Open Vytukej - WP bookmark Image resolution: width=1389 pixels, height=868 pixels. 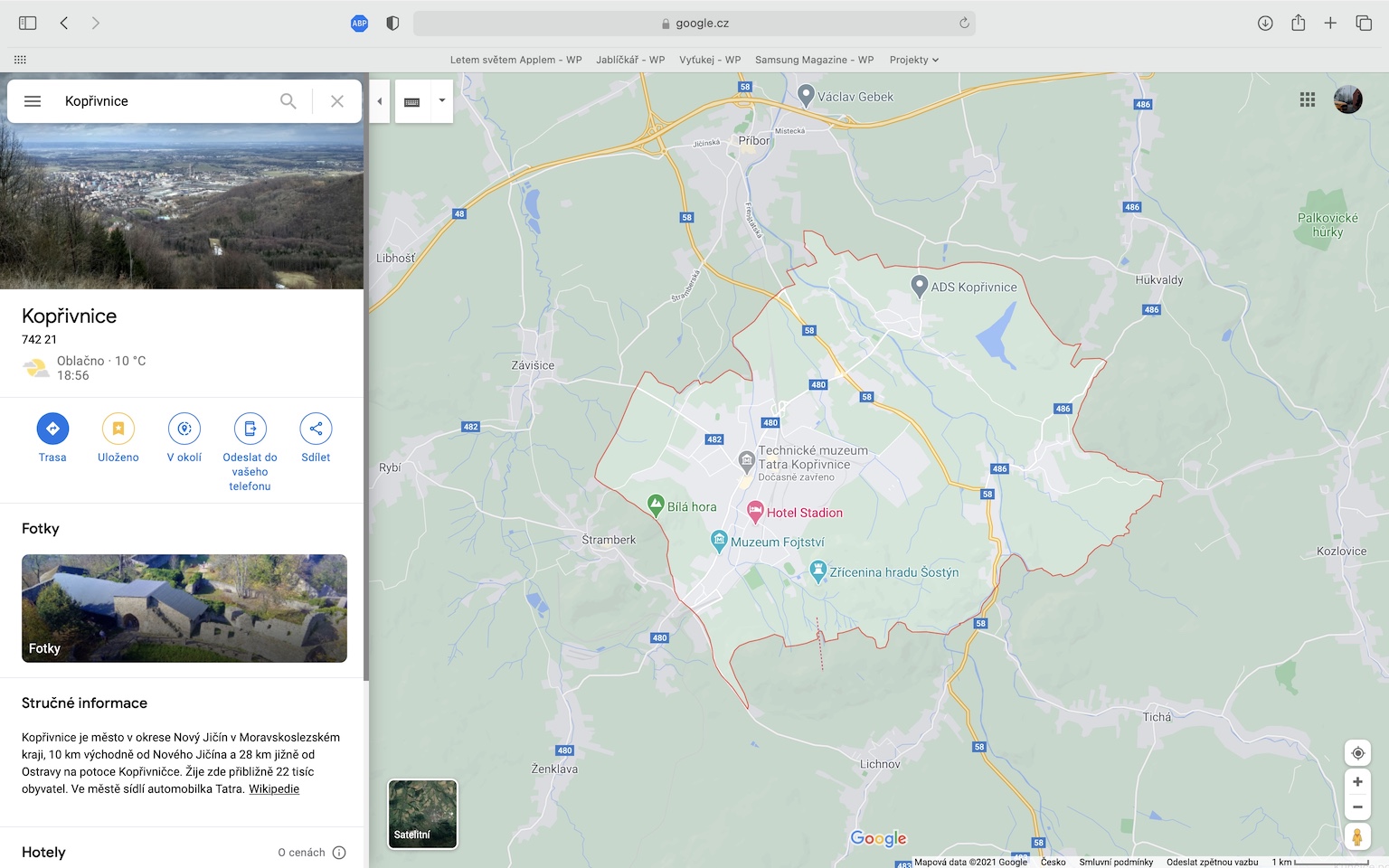tap(710, 60)
